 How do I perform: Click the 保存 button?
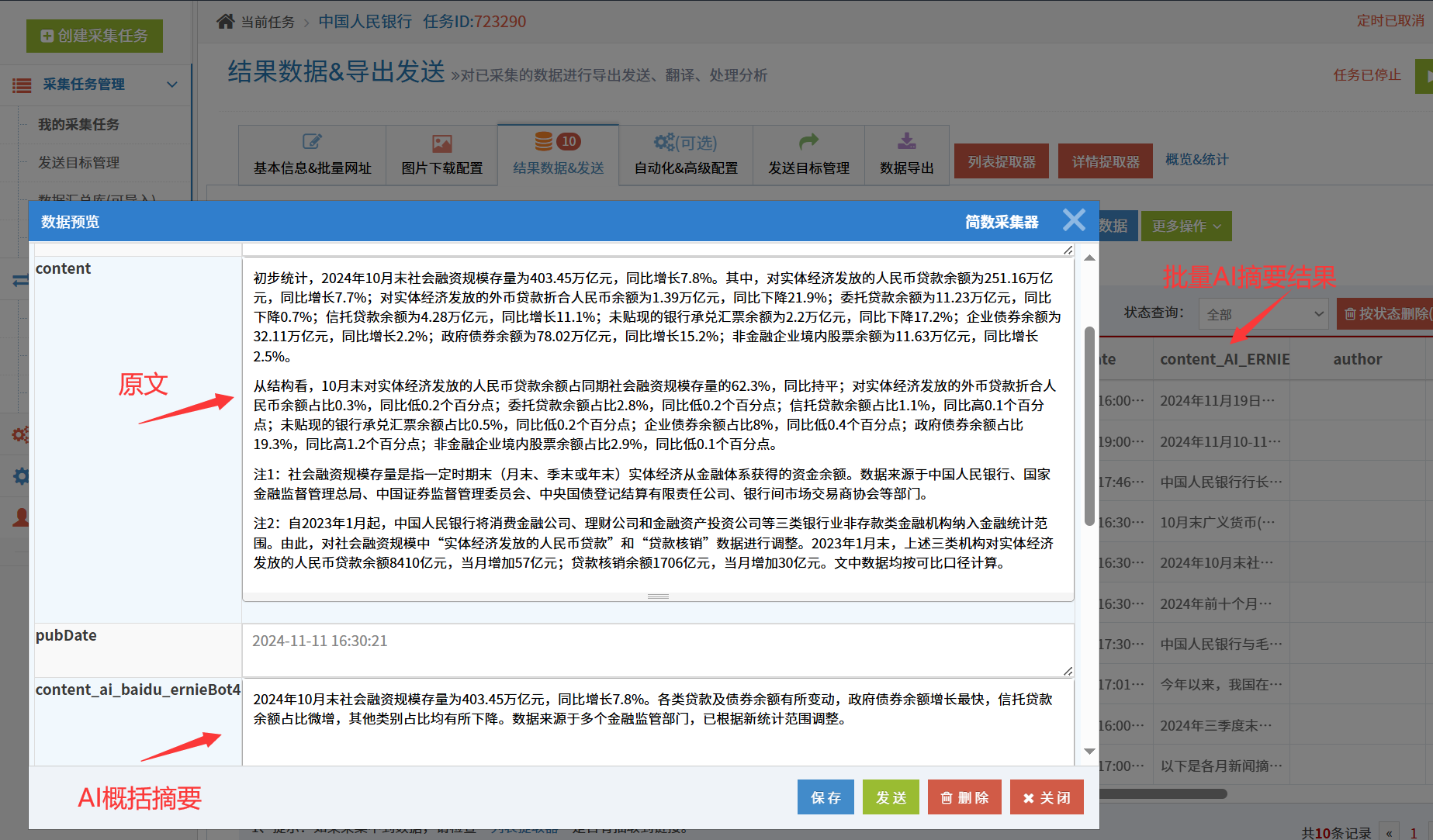tap(826, 797)
